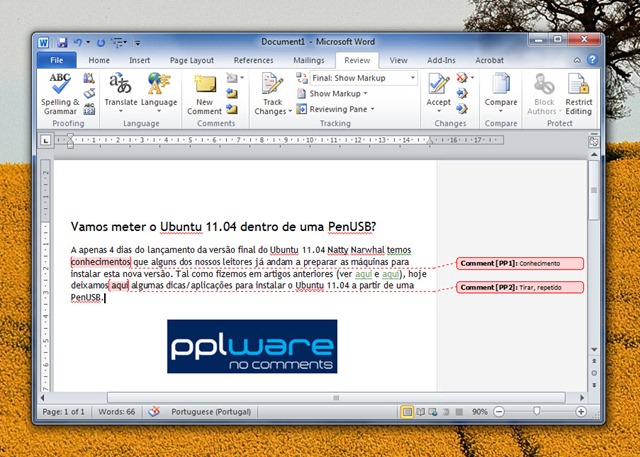Switch to the Acrobat tab
The height and width of the screenshot is (457, 640).
point(489,60)
